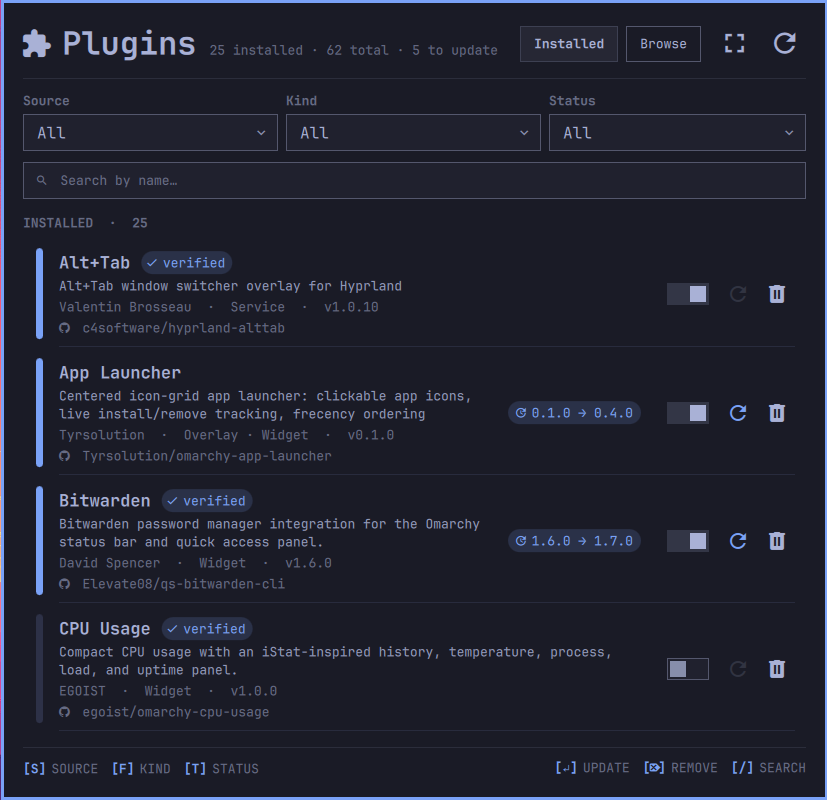Open the Tyrsolution/omarchy-app-launcher repository link
The width and height of the screenshot is (827, 800).
pos(207,456)
